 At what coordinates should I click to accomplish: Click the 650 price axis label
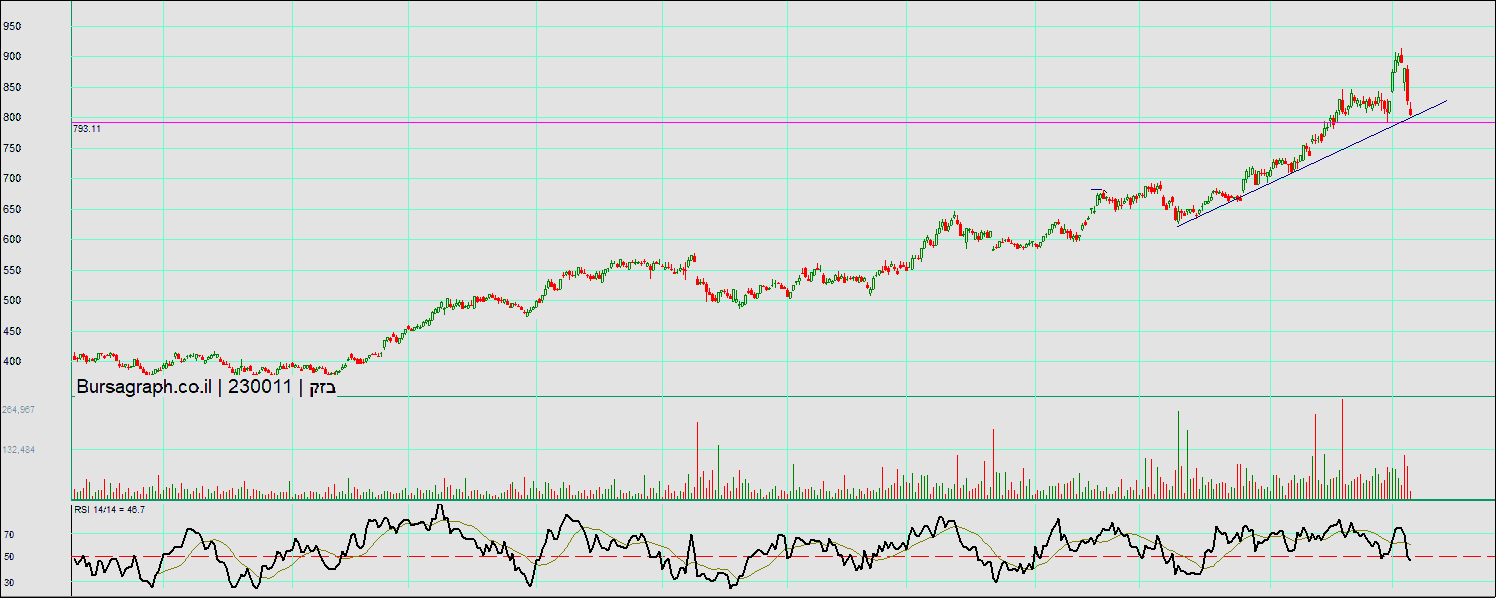pos(12,210)
